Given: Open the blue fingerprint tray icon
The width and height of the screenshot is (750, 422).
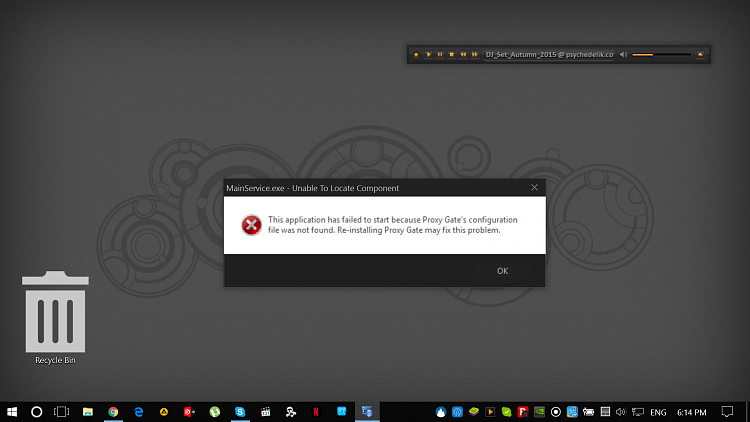Looking at the screenshot, I should pyautogui.click(x=457, y=412).
